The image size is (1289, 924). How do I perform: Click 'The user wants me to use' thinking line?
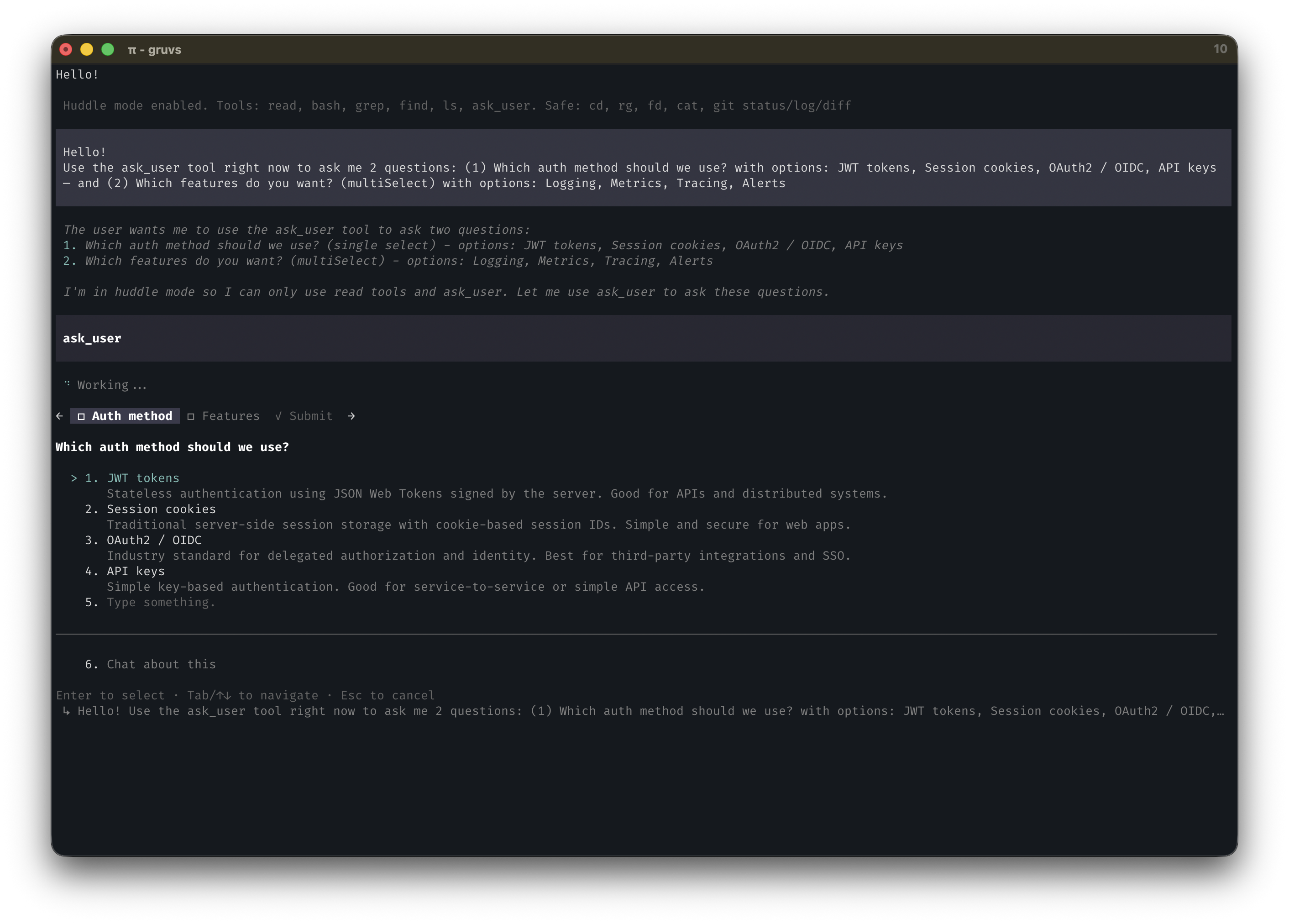coord(296,230)
